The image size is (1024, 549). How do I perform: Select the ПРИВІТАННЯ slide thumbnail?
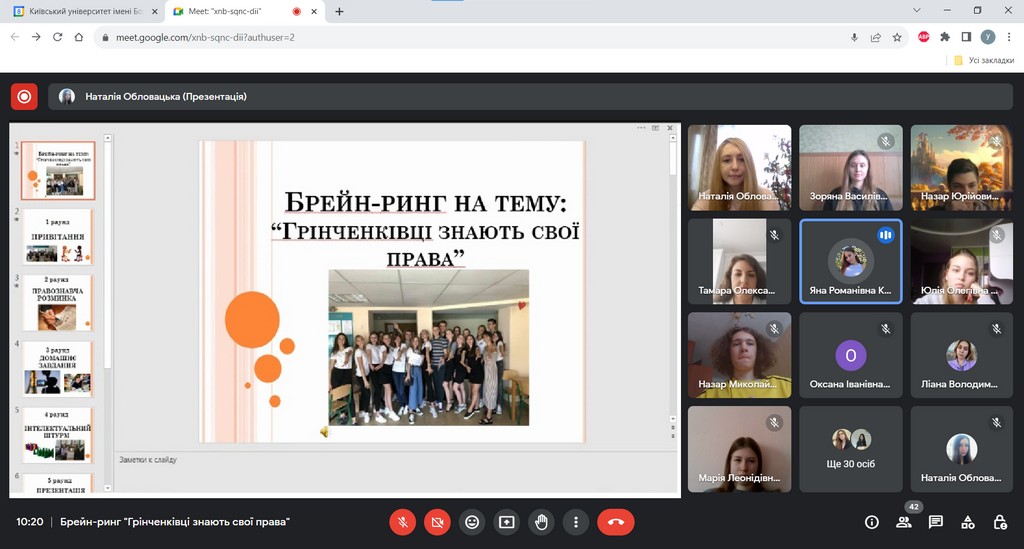click(x=58, y=236)
